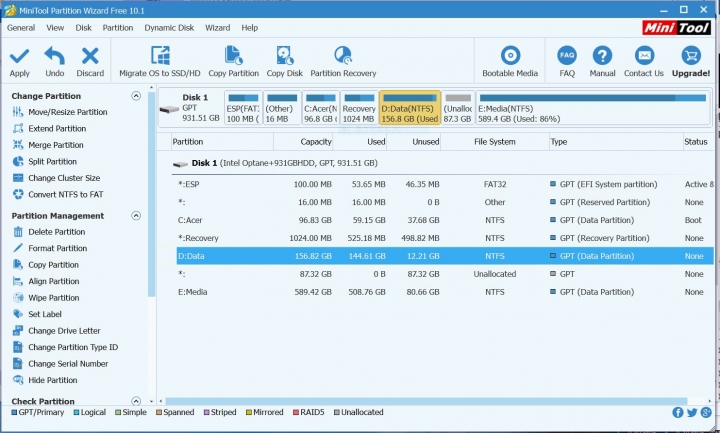
Task: Select the *:ESP partition row
Action: (x=444, y=185)
